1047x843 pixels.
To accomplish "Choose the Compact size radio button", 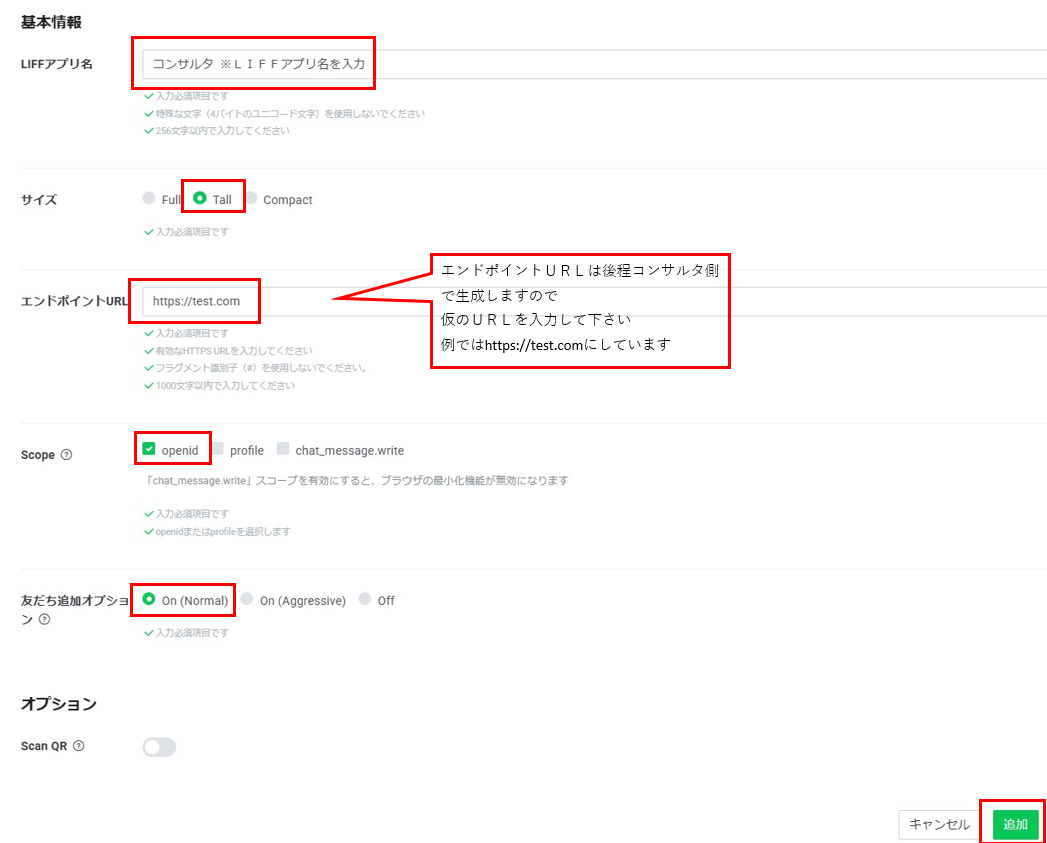I will click(x=251, y=198).
